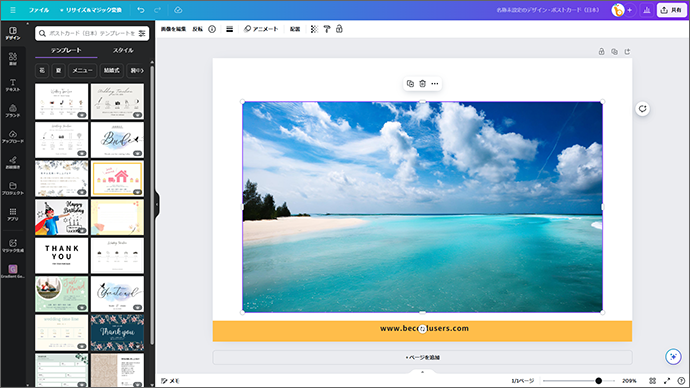Lock the page with padlock icon
The height and width of the screenshot is (388, 690).
click(602, 51)
